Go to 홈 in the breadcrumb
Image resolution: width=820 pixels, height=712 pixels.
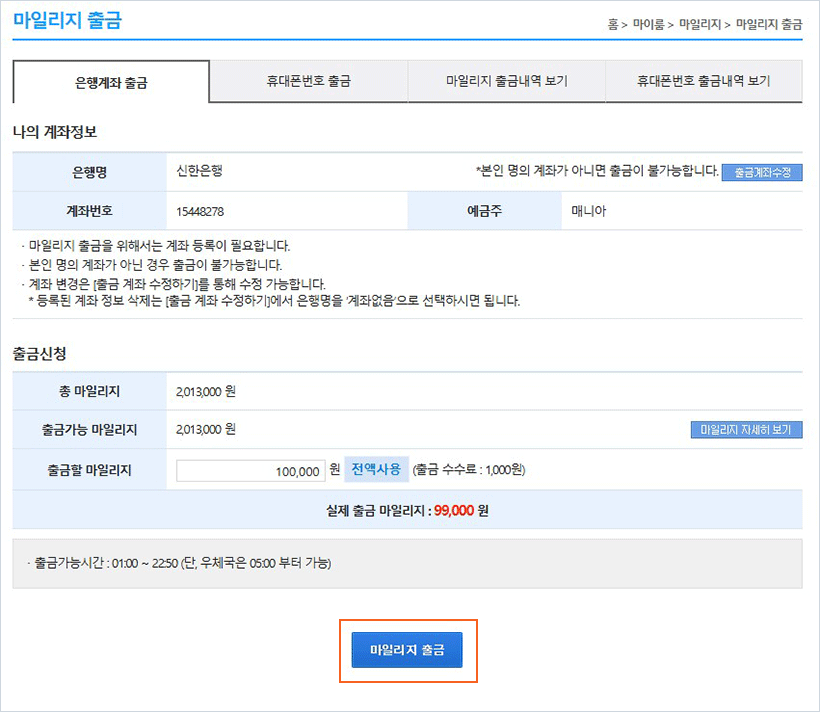(613, 23)
